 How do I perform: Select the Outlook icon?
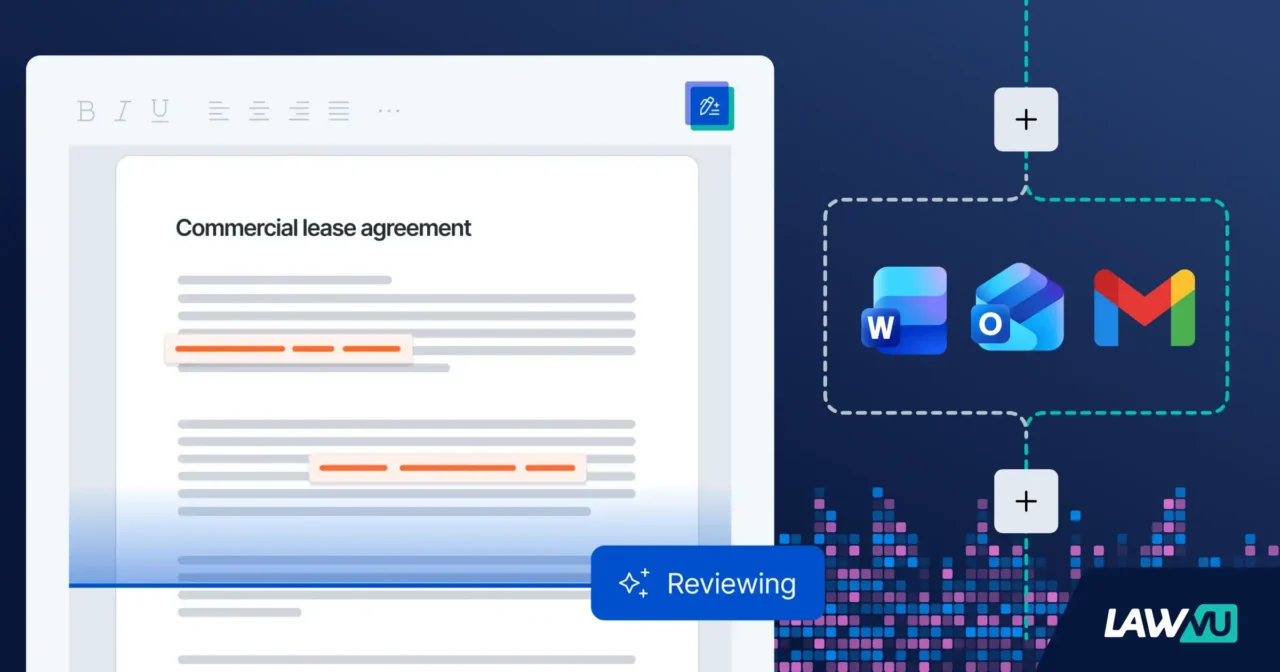[1018, 307]
